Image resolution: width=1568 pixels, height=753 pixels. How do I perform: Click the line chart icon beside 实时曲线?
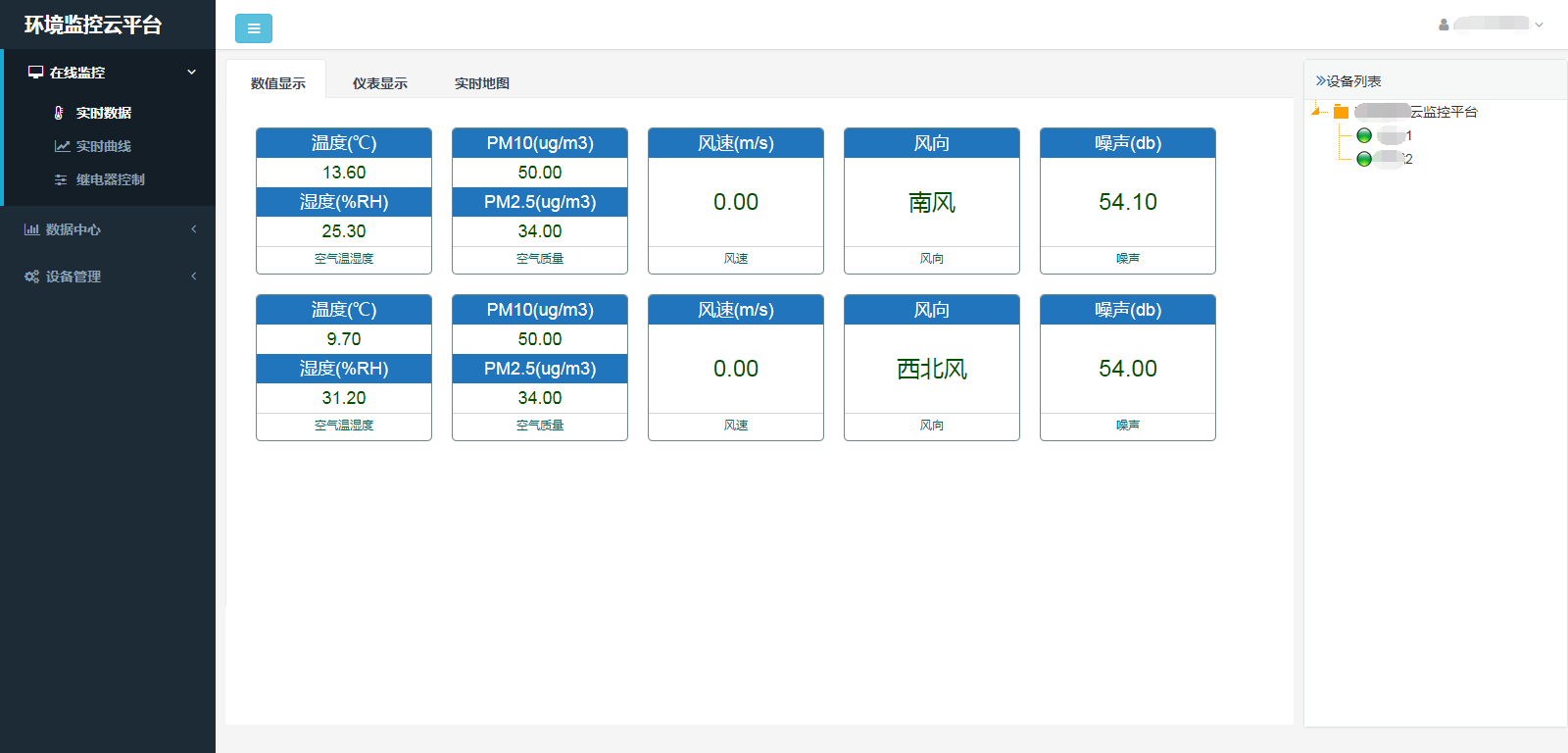[x=62, y=146]
